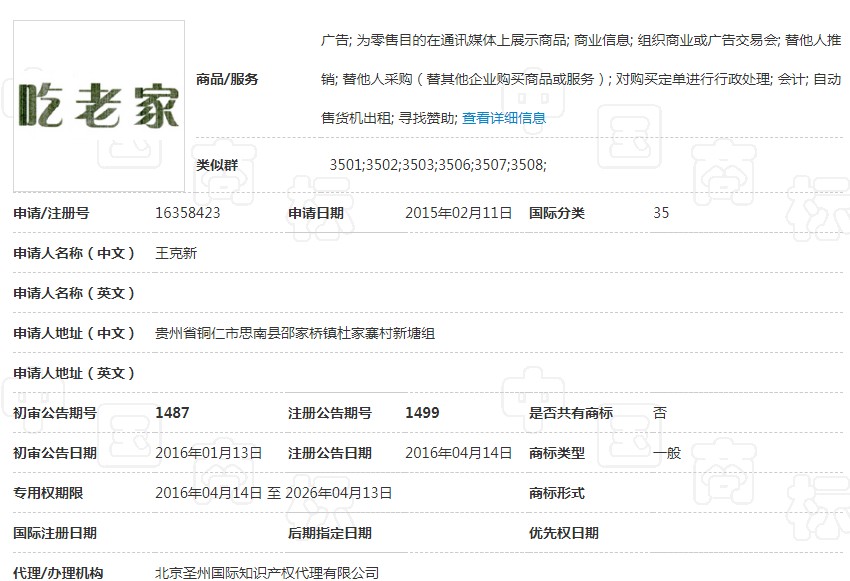
Task: Click preliminary announcement issue number 1487
Action: tap(173, 413)
